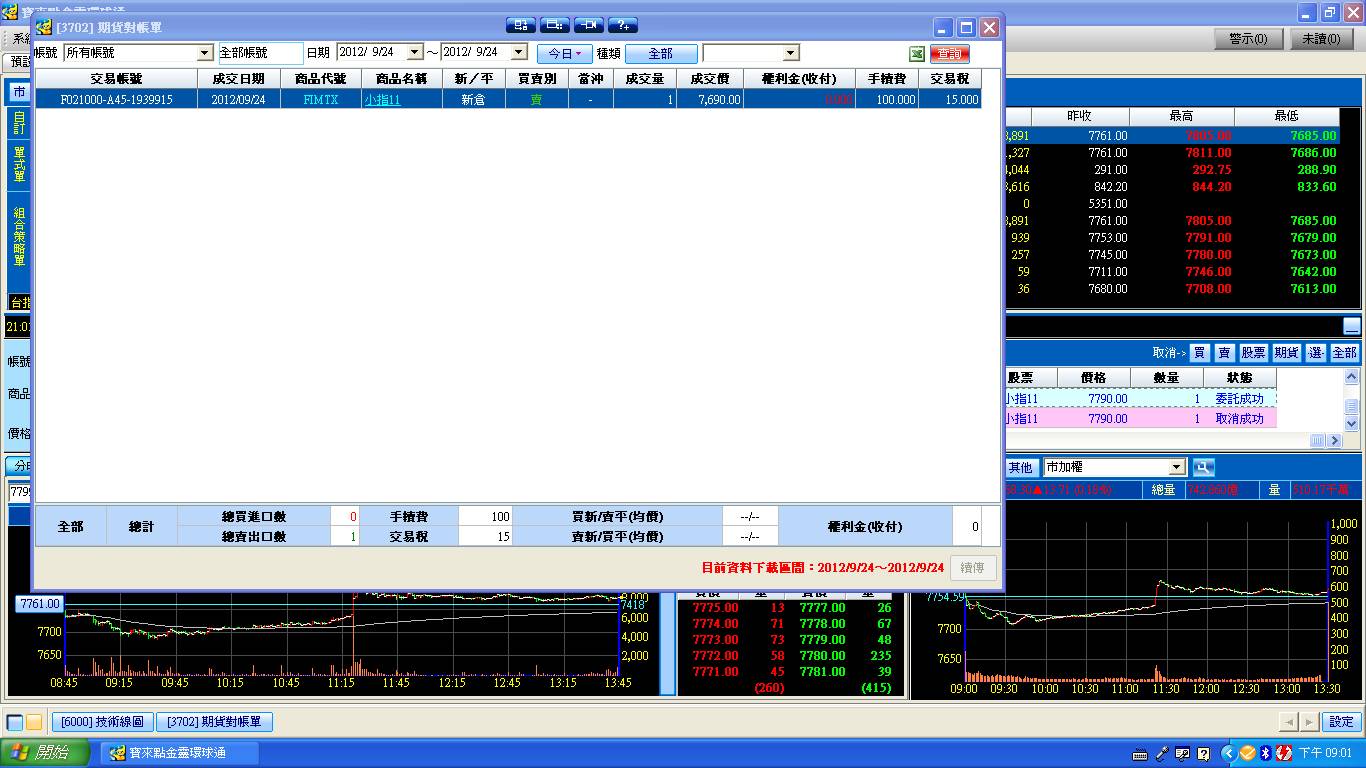The image size is (1366, 768).
Task: Click 最高 column header in quote table
Action: coord(1181,116)
